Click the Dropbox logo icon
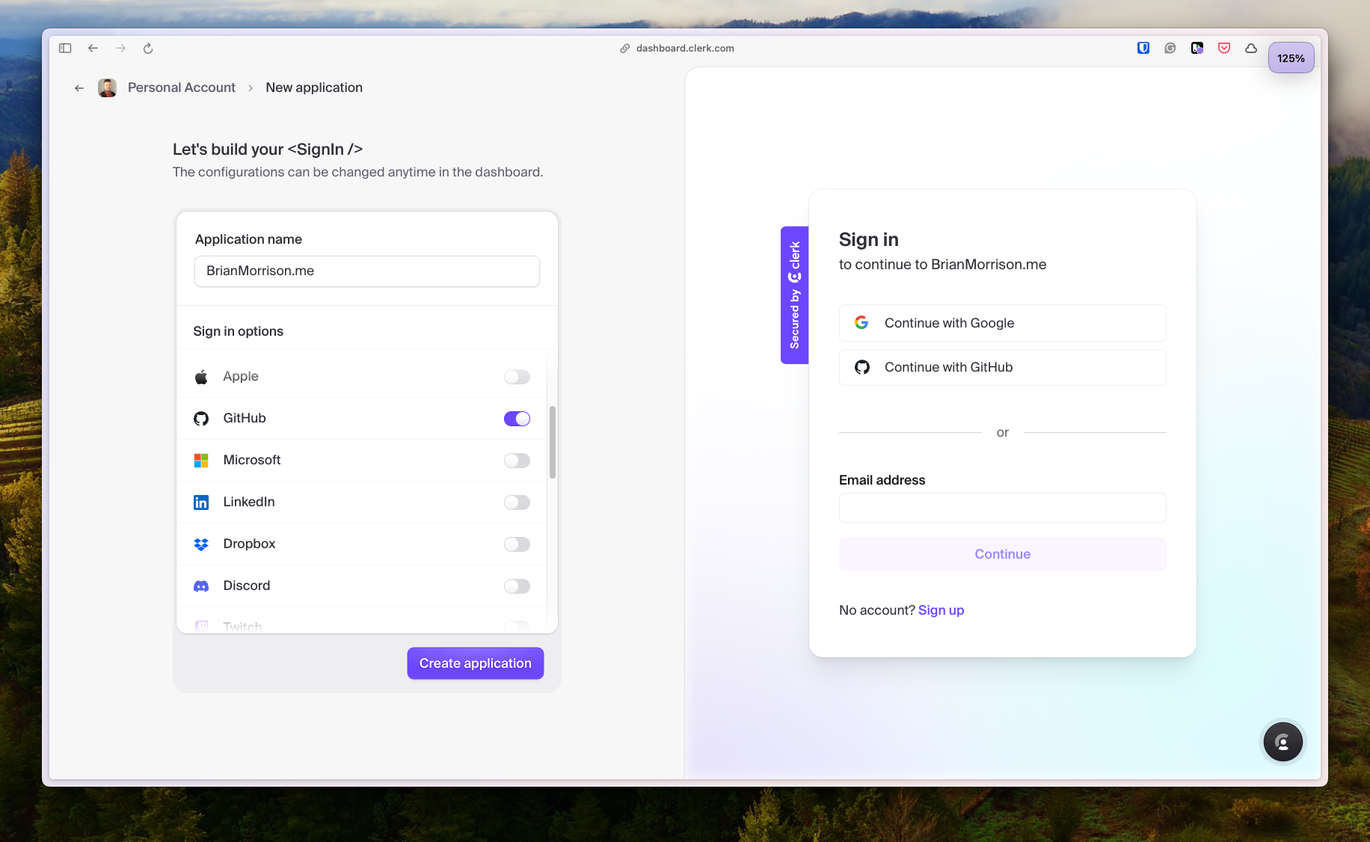The width and height of the screenshot is (1370, 842). click(x=201, y=545)
